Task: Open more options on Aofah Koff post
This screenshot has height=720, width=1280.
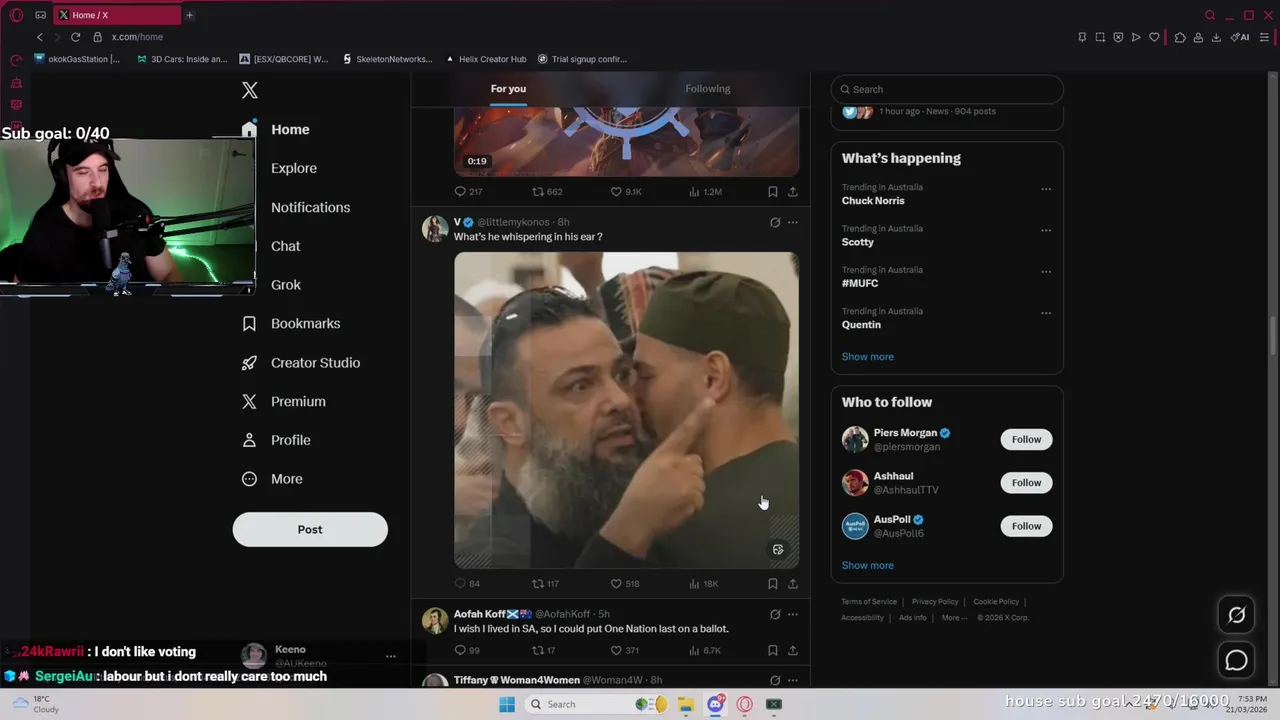Action: pyautogui.click(x=793, y=614)
